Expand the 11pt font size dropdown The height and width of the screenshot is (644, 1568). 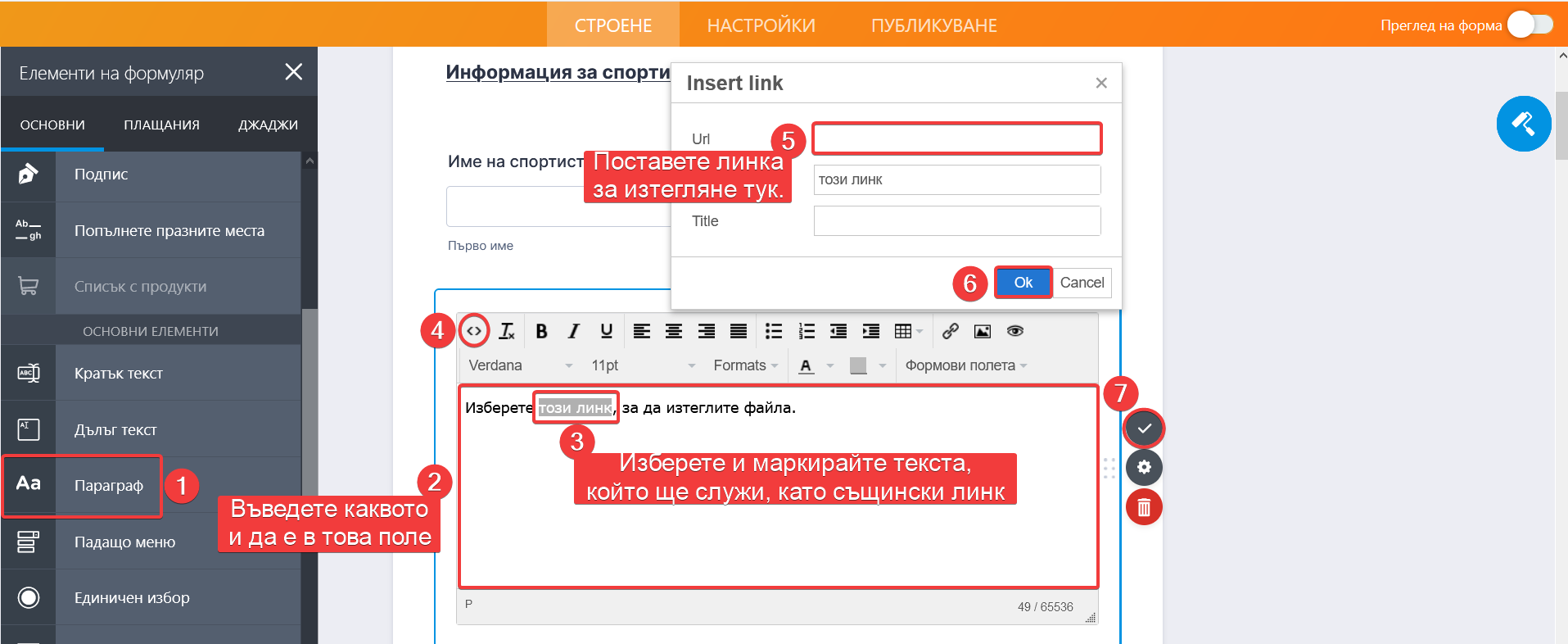[x=642, y=365]
